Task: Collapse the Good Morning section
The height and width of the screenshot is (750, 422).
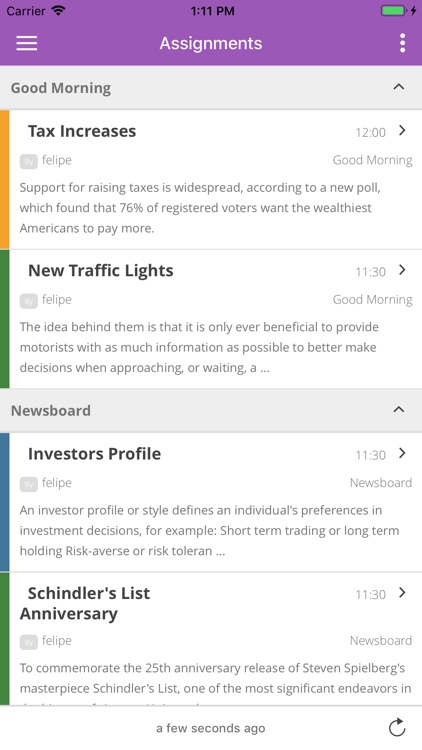Action: point(399,87)
